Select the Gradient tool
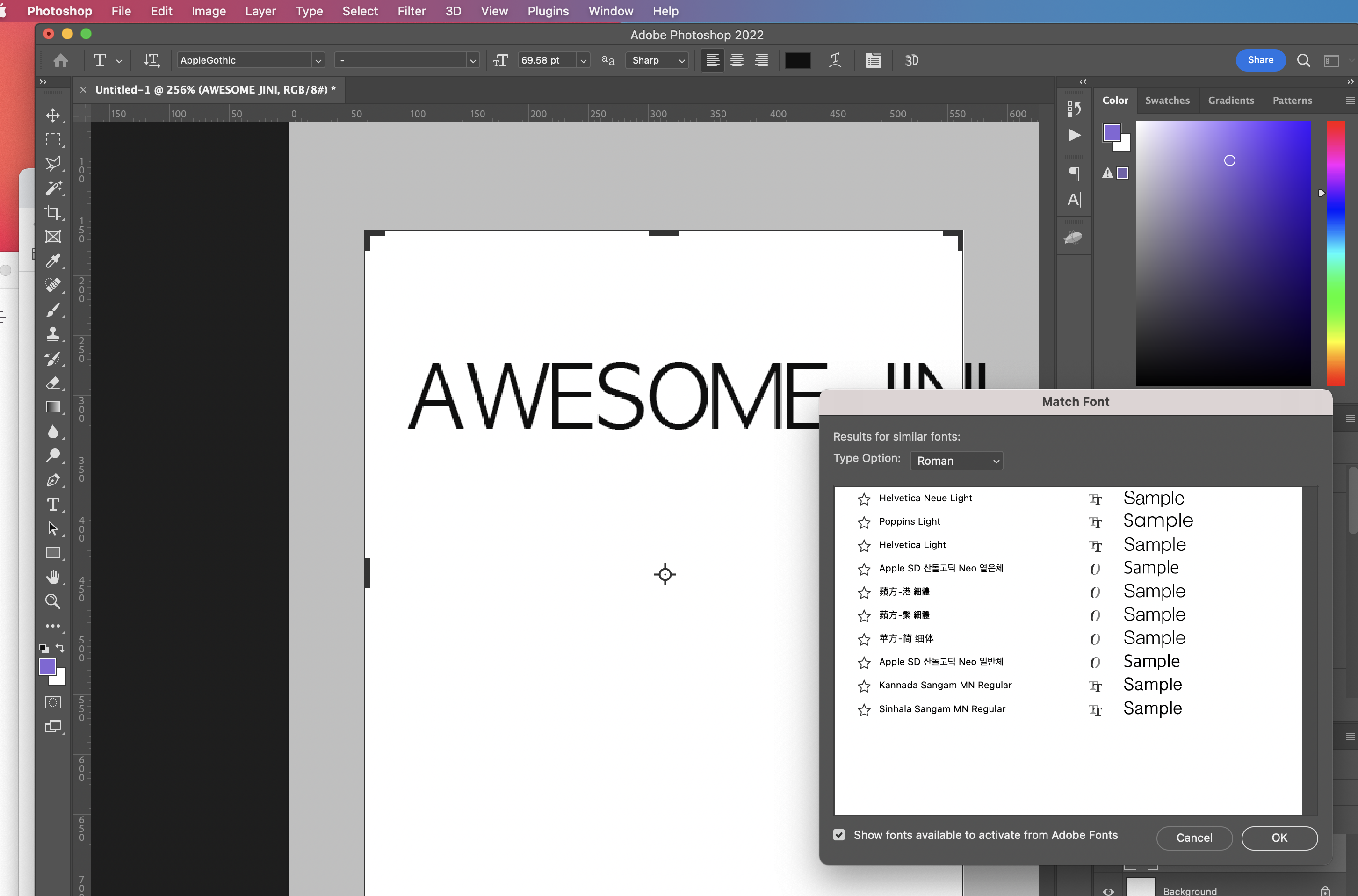The image size is (1358, 896). coord(53,407)
